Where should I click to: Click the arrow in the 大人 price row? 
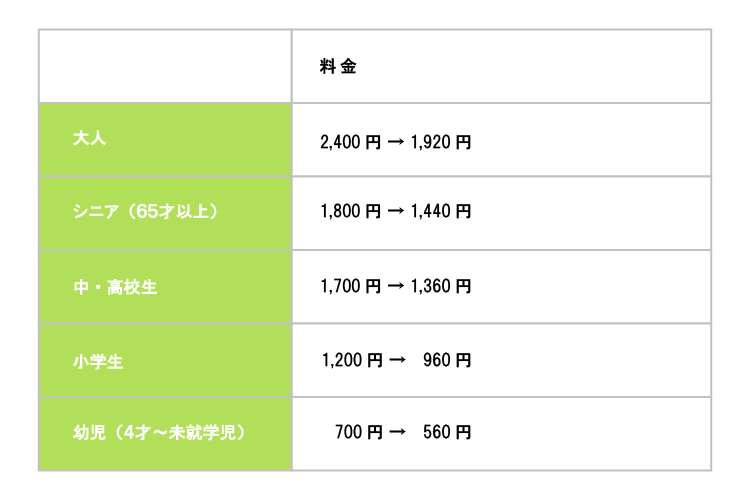(x=395, y=142)
